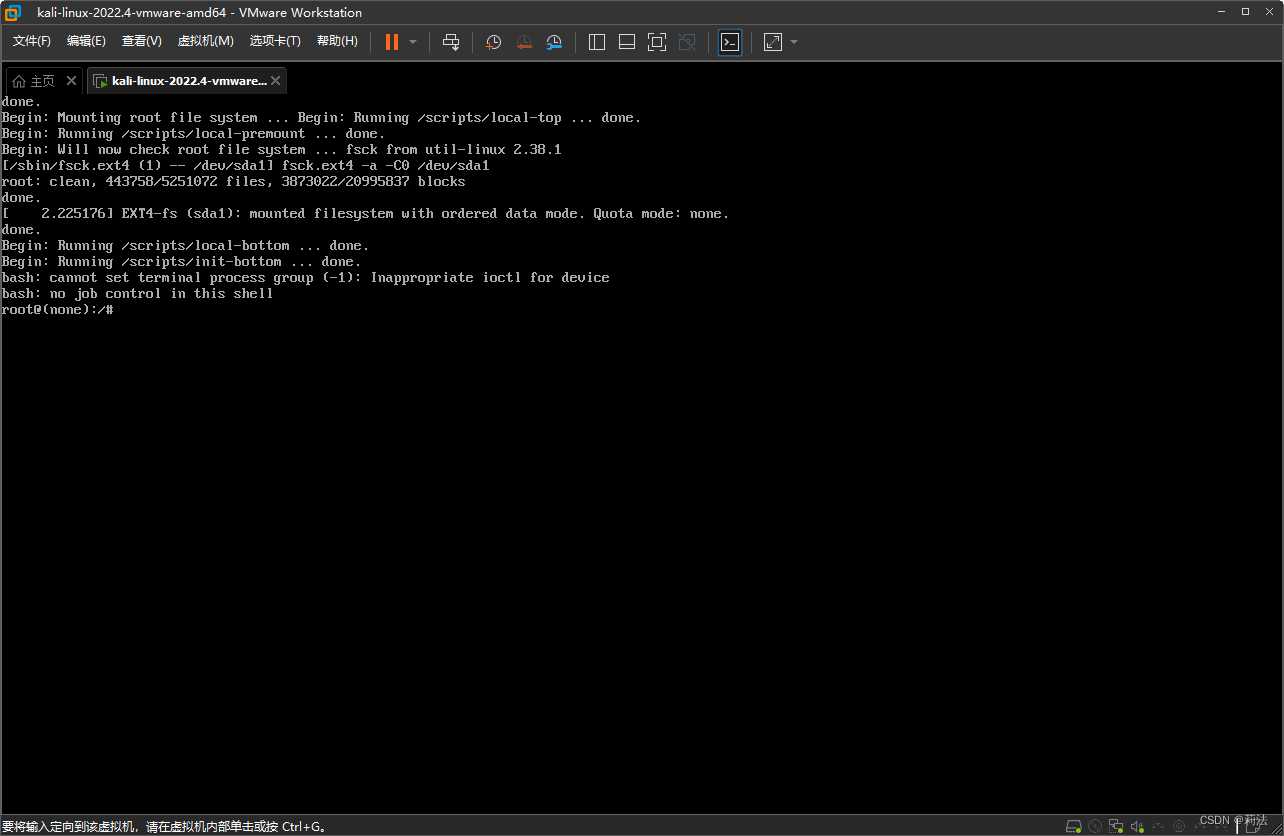Close the kali-linux-2022.4-vmware tab
This screenshot has height=836, width=1284.
coord(276,80)
